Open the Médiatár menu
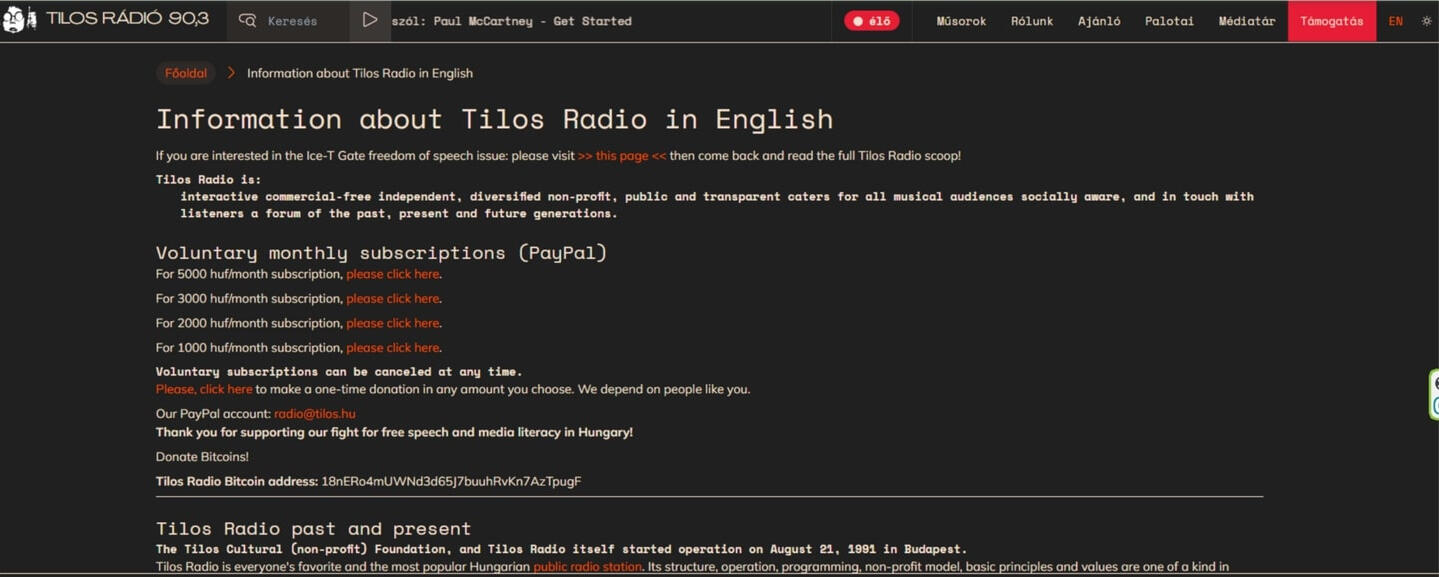Screen dimensions: 1439x577 [x=1246, y=20]
